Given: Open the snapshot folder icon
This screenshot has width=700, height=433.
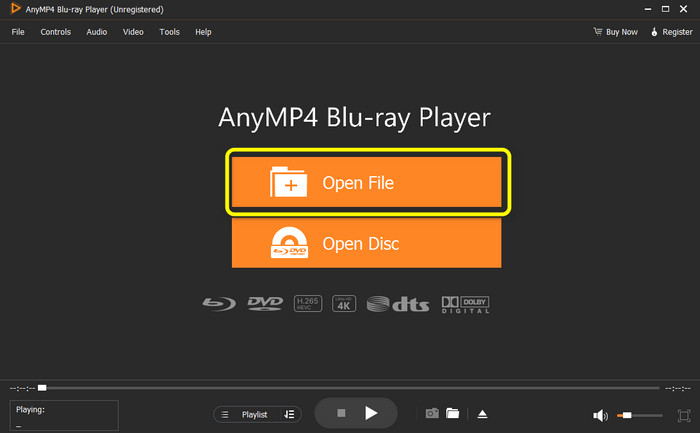Looking at the screenshot, I should click(453, 413).
